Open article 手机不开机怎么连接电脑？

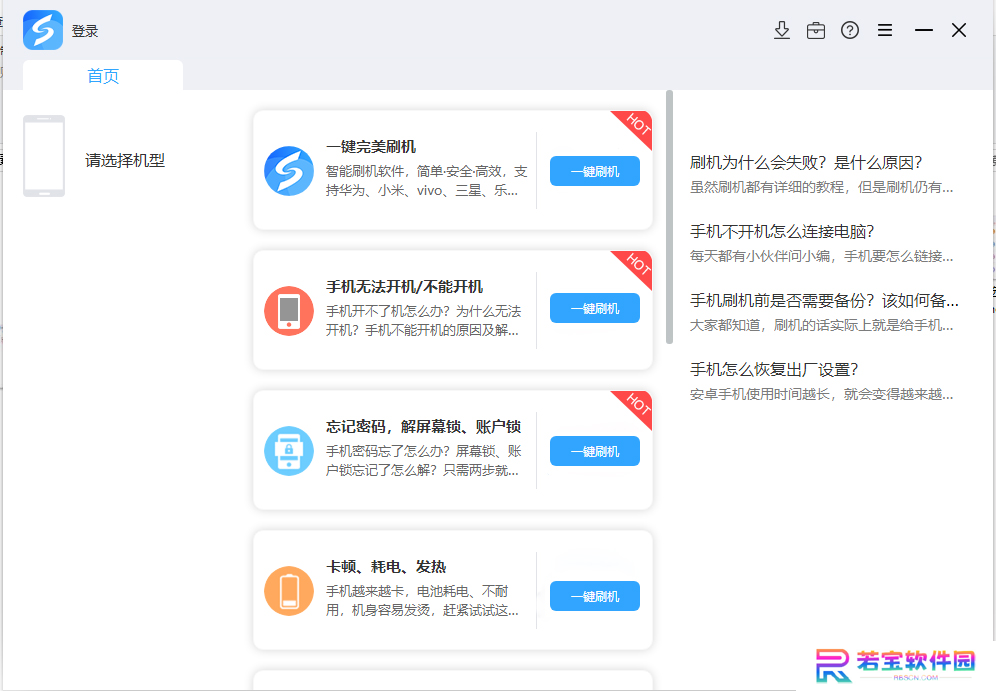click(x=782, y=231)
